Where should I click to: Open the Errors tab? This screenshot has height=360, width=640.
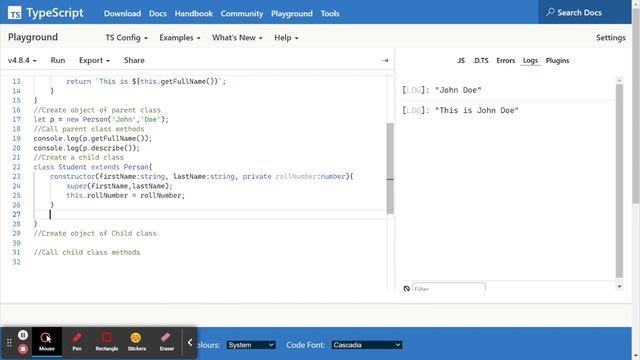505,60
